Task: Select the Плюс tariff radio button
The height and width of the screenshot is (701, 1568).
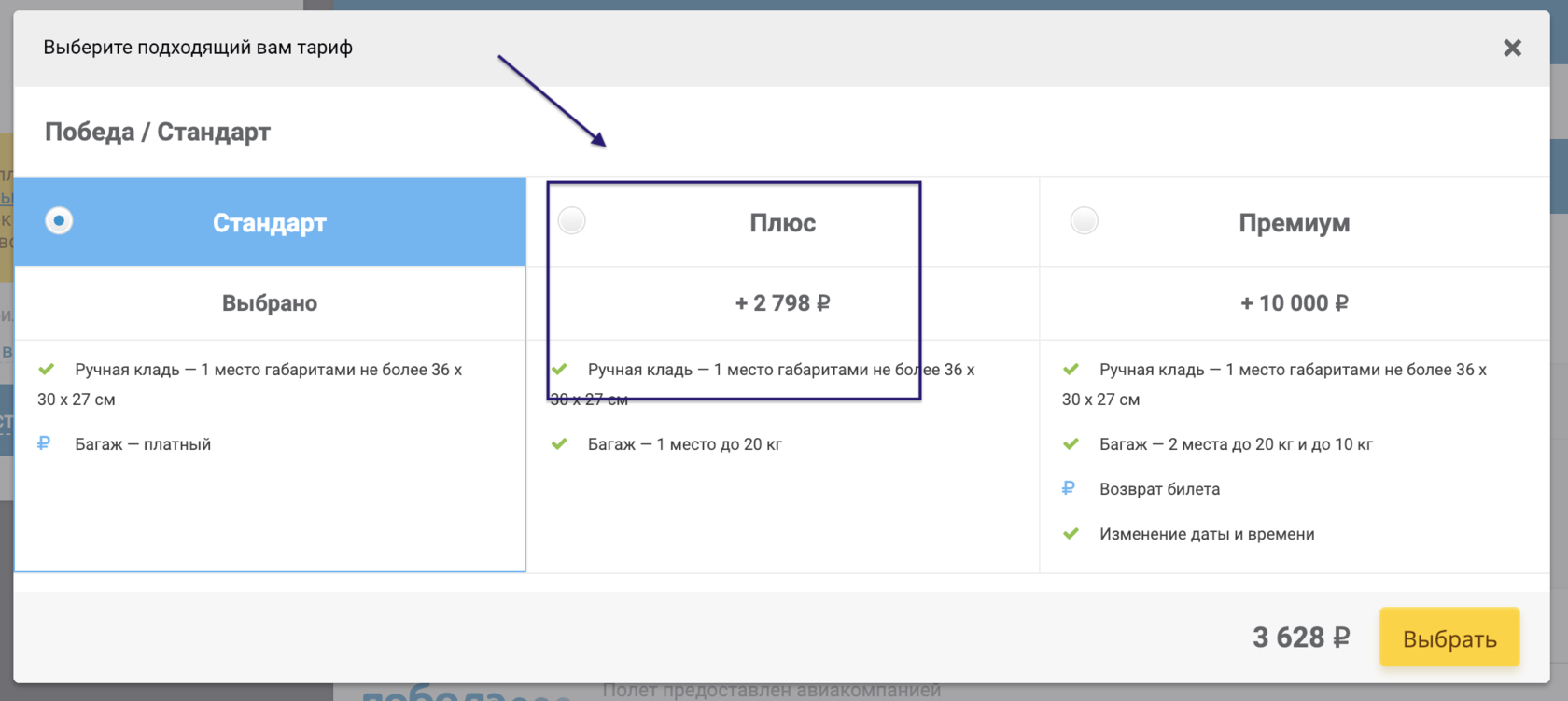Action: pyautogui.click(x=571, y=221)
